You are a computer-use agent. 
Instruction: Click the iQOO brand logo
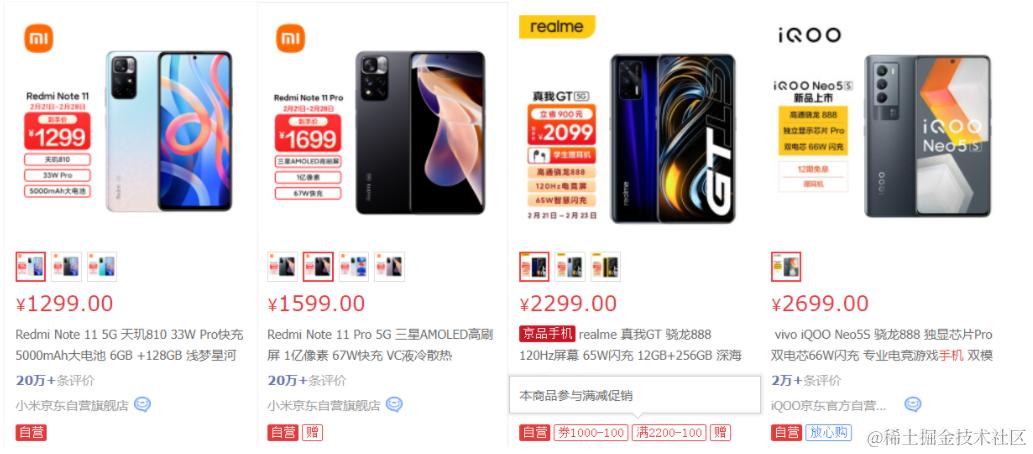809,35
